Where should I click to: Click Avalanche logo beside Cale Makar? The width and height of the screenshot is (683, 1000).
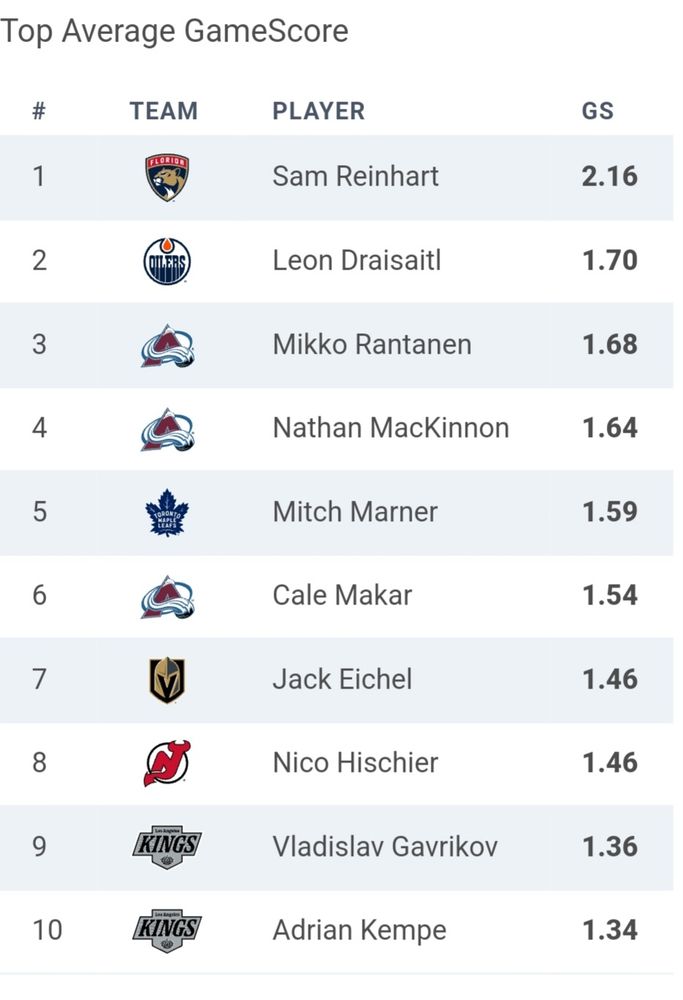[x=167, y=597]
